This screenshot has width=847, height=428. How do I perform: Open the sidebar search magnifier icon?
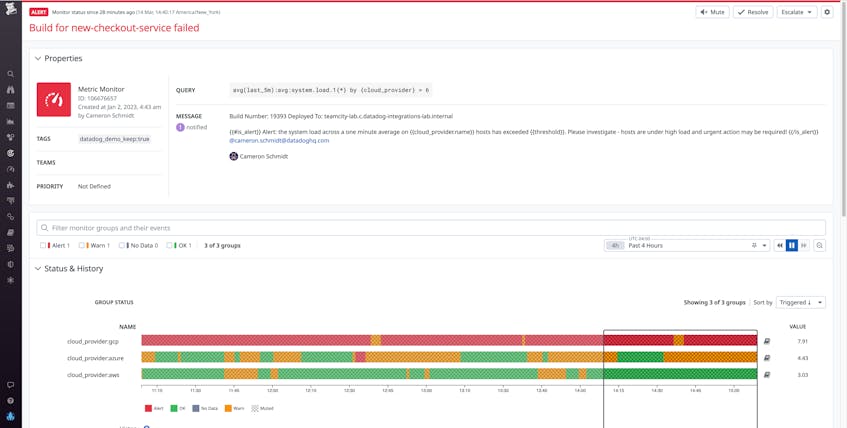(x=10, y=74)
